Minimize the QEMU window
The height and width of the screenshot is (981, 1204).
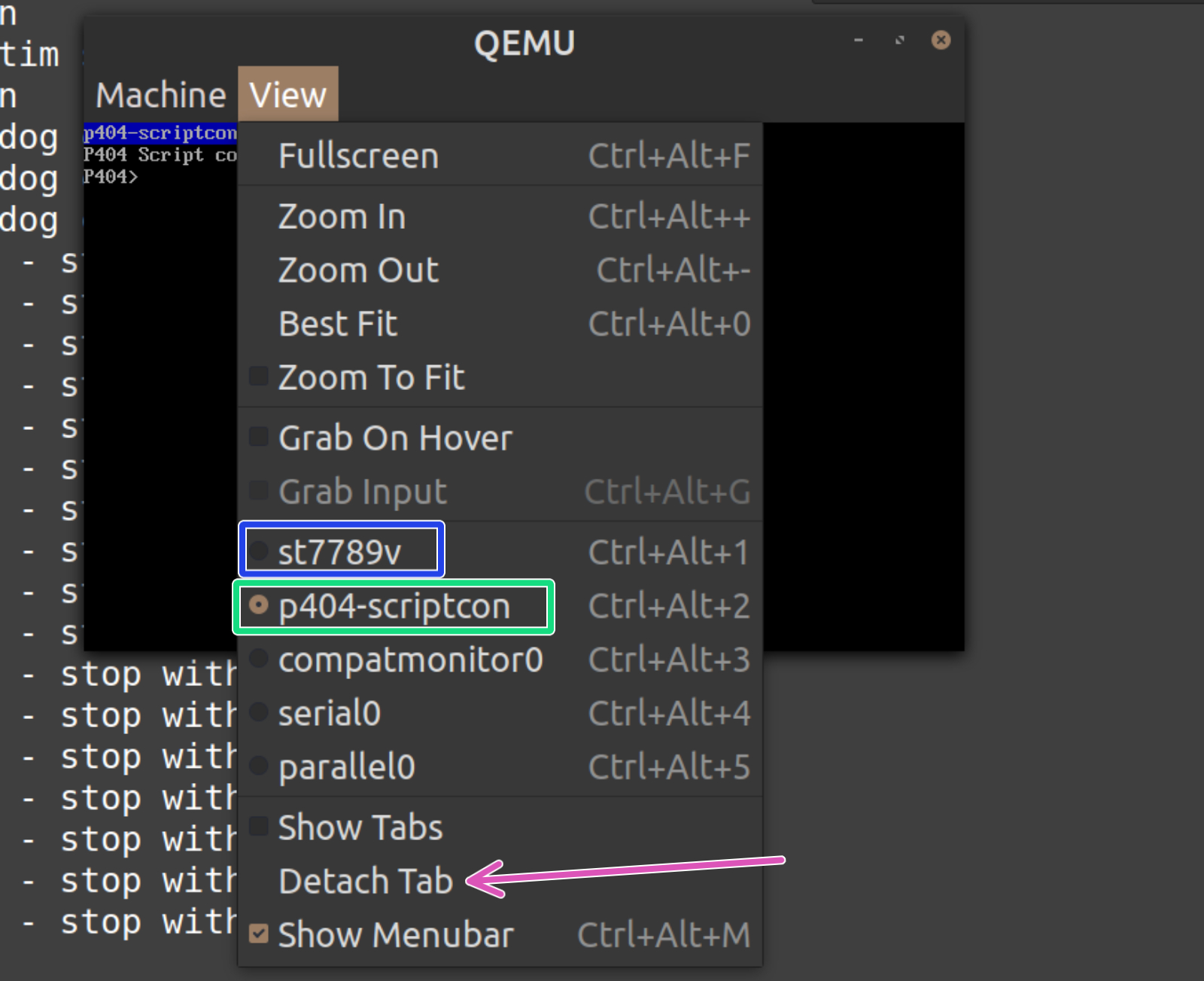tap(859, 40)
